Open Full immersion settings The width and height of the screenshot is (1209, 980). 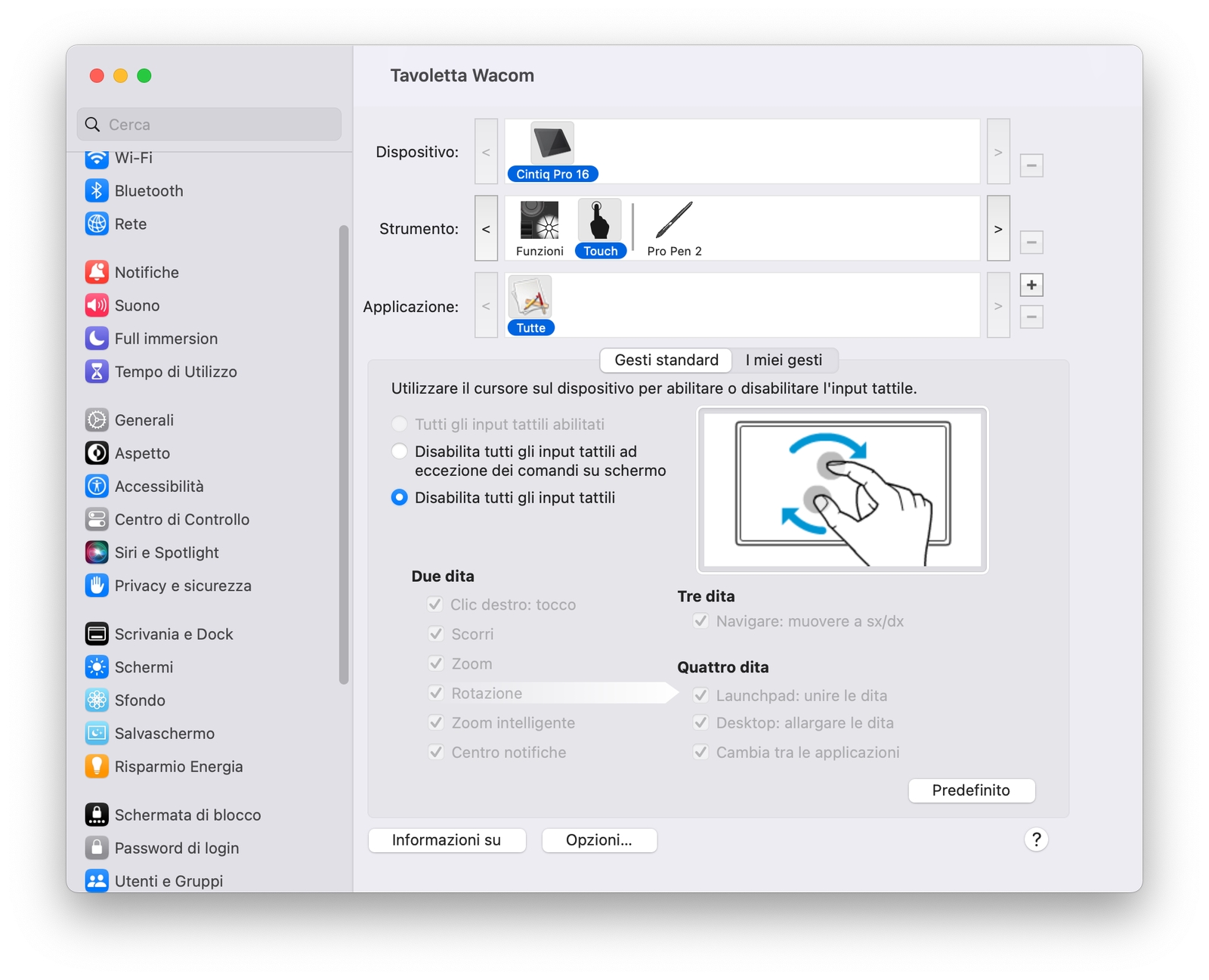pos(152,339)
